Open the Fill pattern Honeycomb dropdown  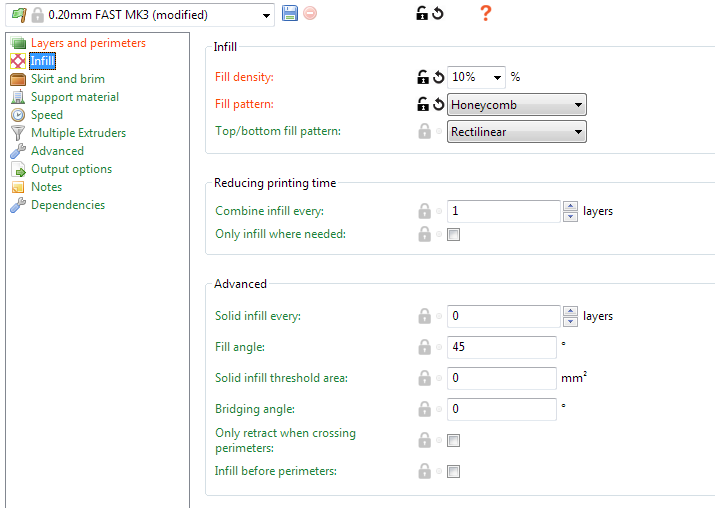tap(517, 105)
